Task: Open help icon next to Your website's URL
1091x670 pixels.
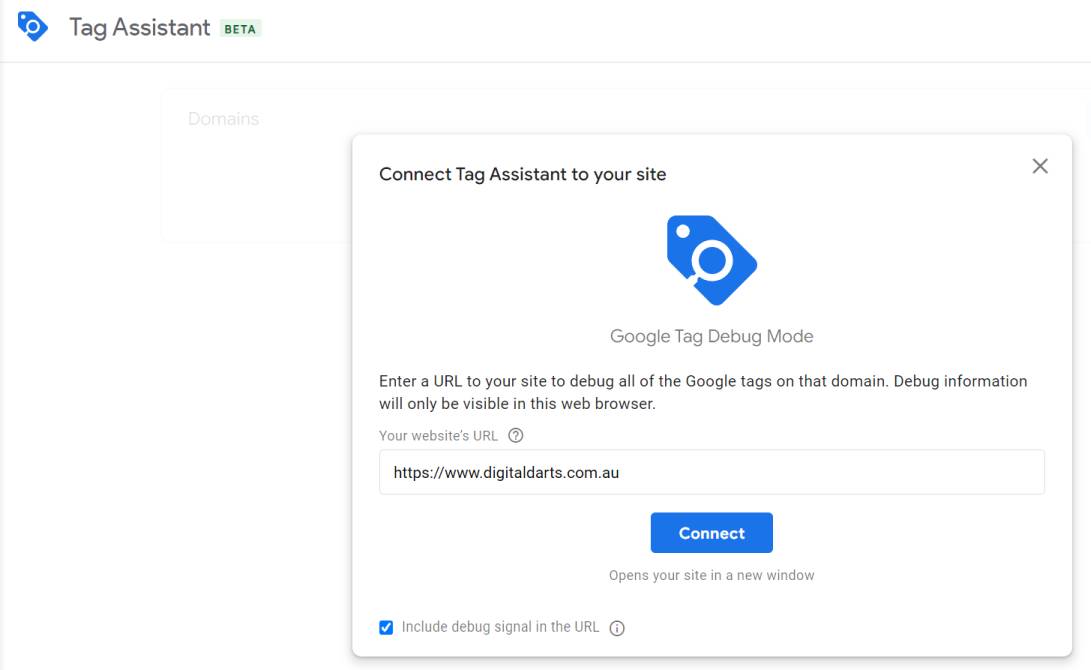Action: coord(516,436)
